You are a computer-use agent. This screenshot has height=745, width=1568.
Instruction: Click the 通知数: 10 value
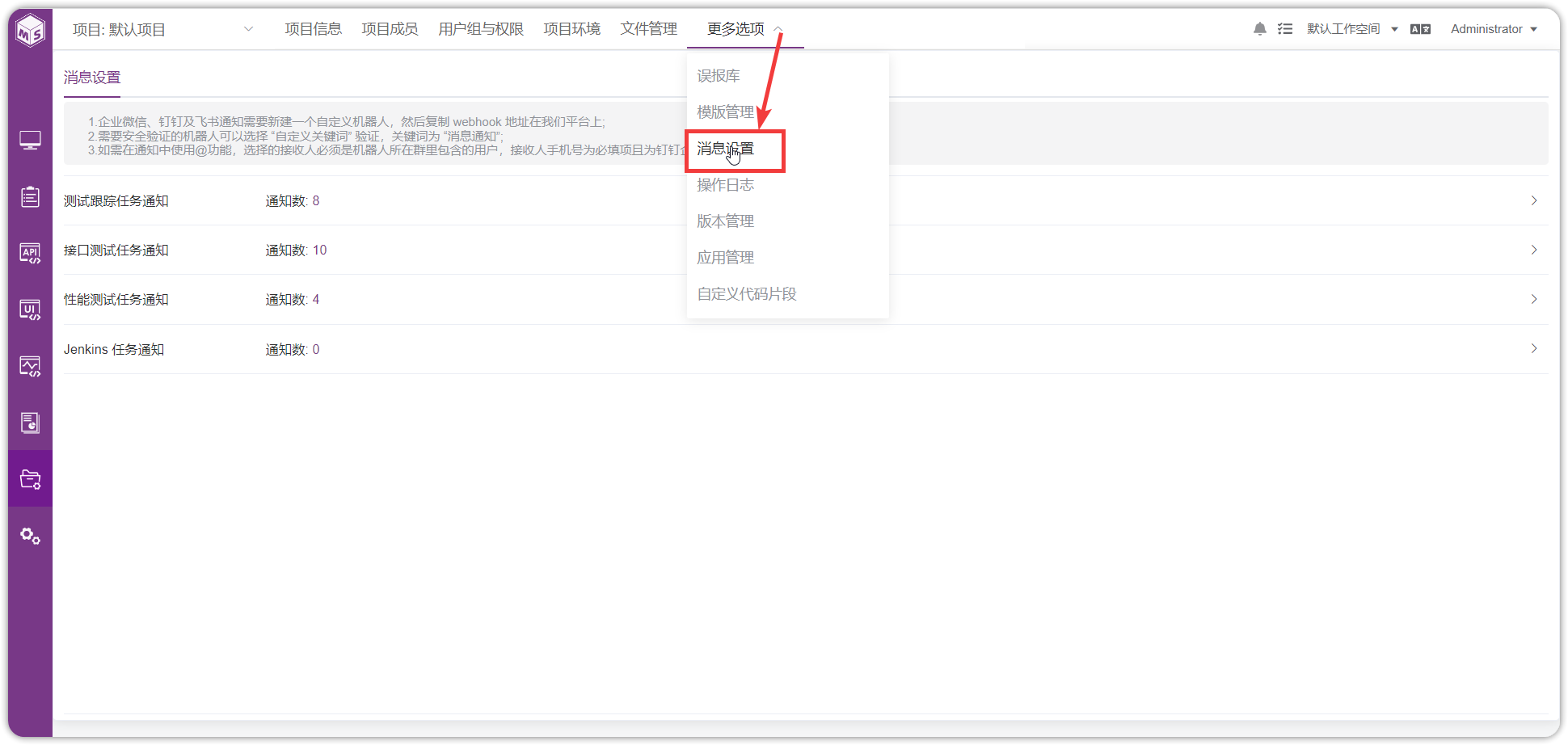296,250
